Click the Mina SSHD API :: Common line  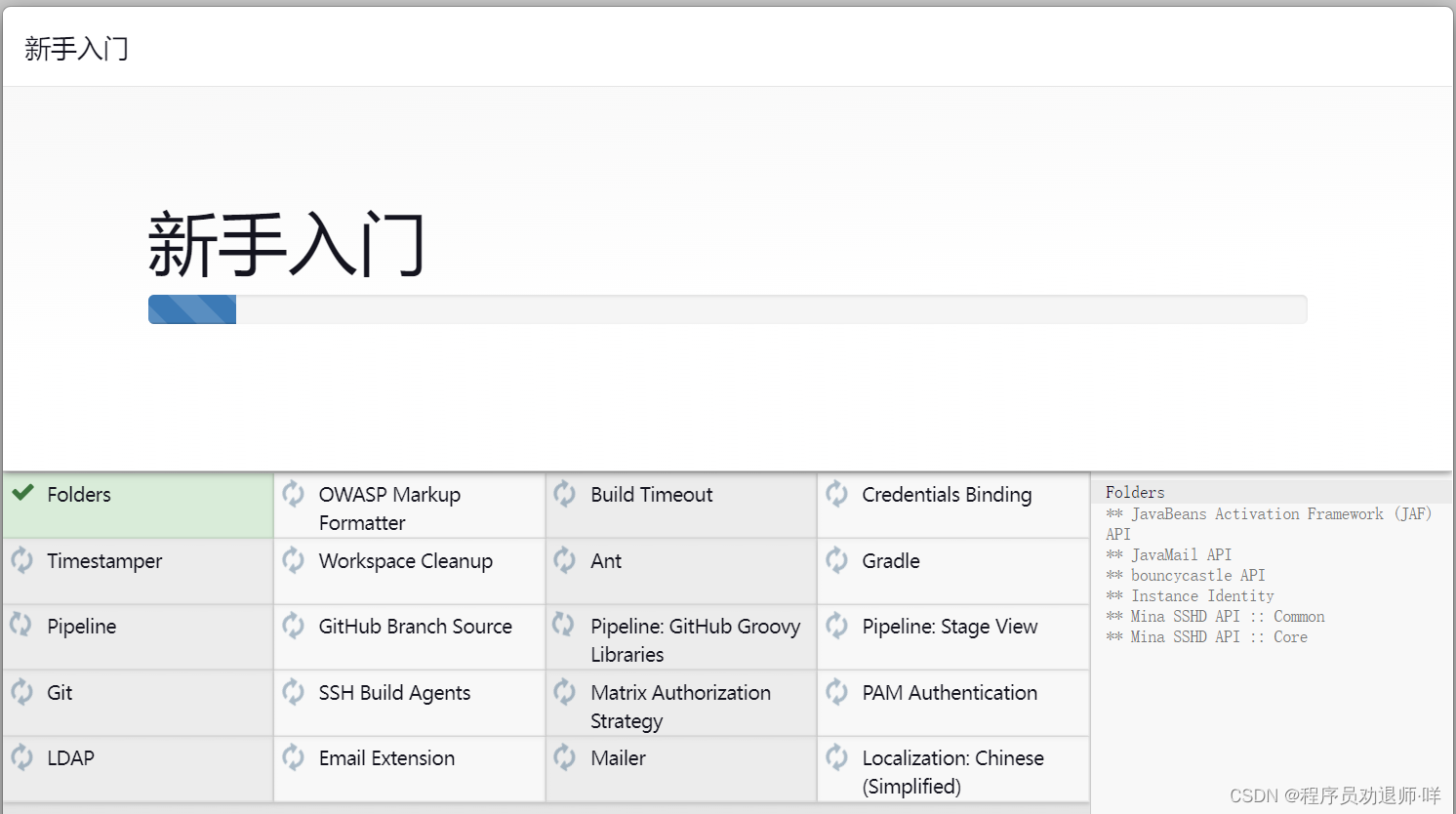pyautogui.click(x=1215, y=616)
